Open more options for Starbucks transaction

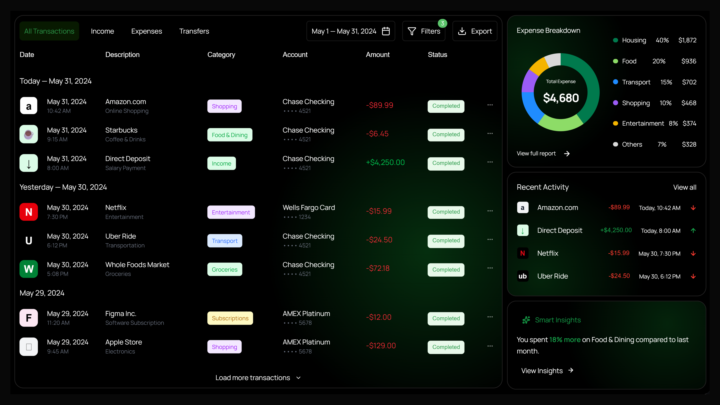pyautogui.click(x=490, y=134)
